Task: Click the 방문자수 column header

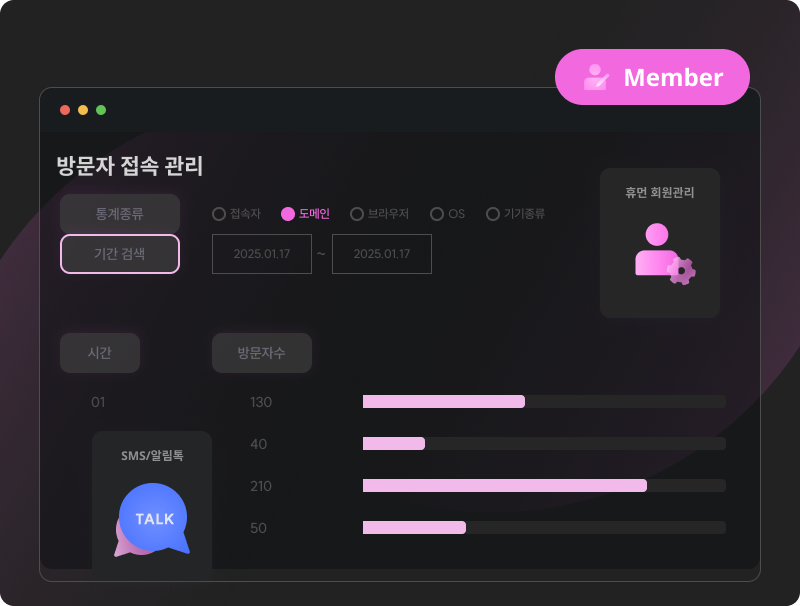Action: click(262, 352)
